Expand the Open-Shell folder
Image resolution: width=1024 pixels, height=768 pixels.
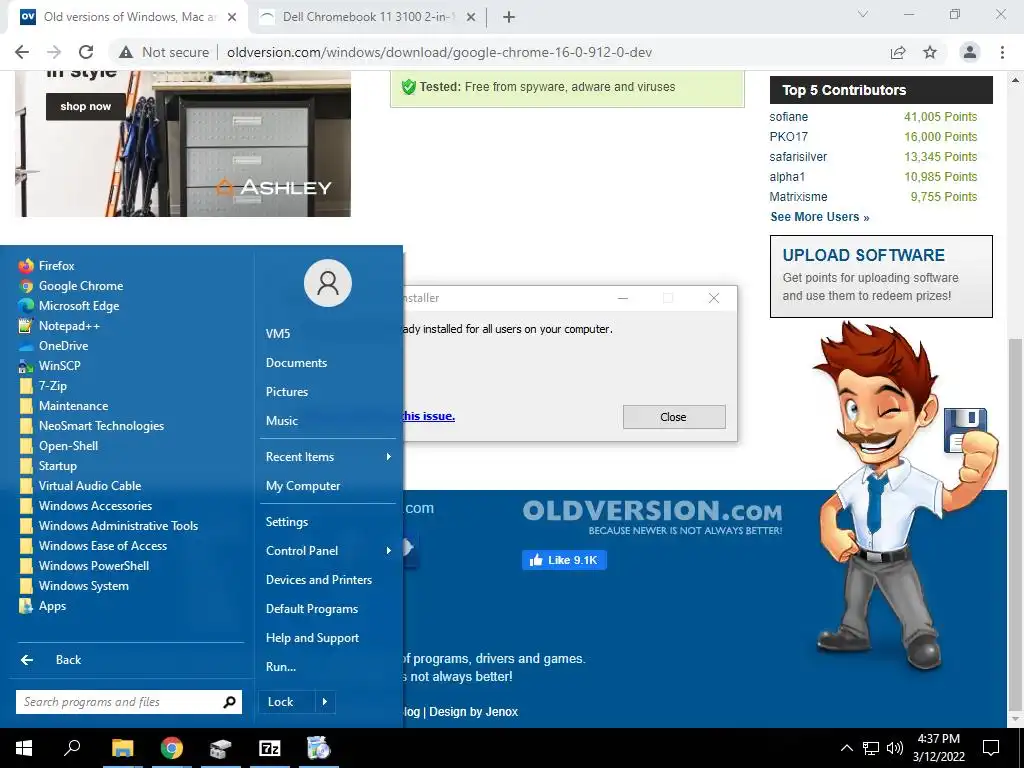click(x=59, y=446)
